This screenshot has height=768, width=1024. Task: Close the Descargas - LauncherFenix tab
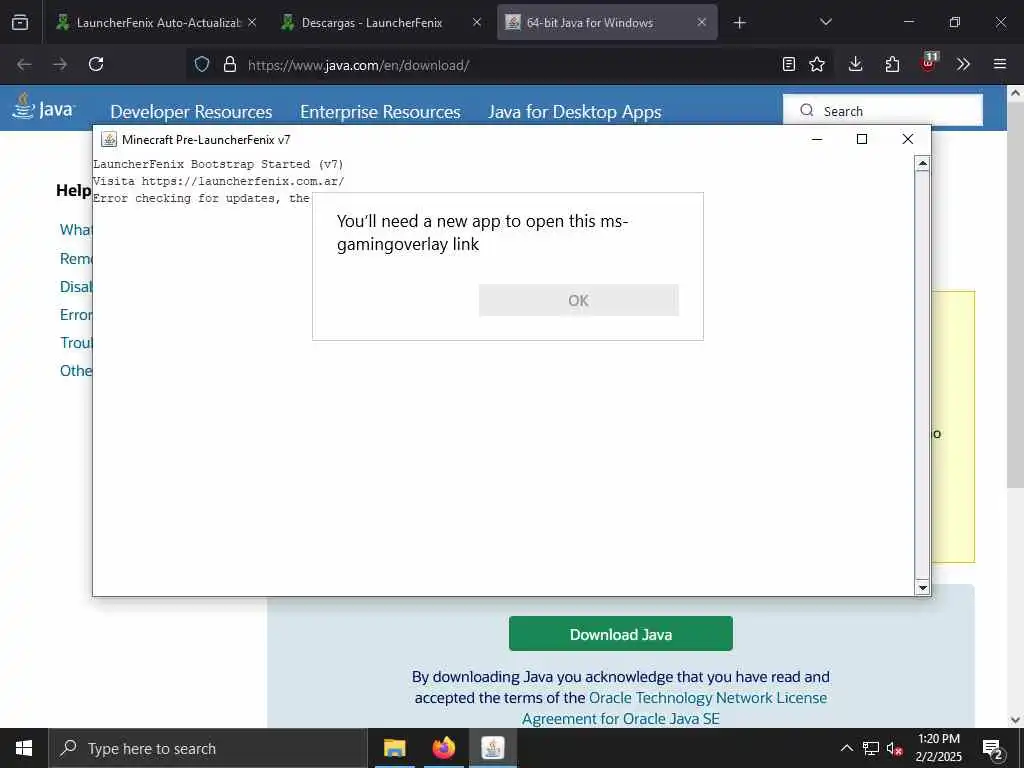477,23
